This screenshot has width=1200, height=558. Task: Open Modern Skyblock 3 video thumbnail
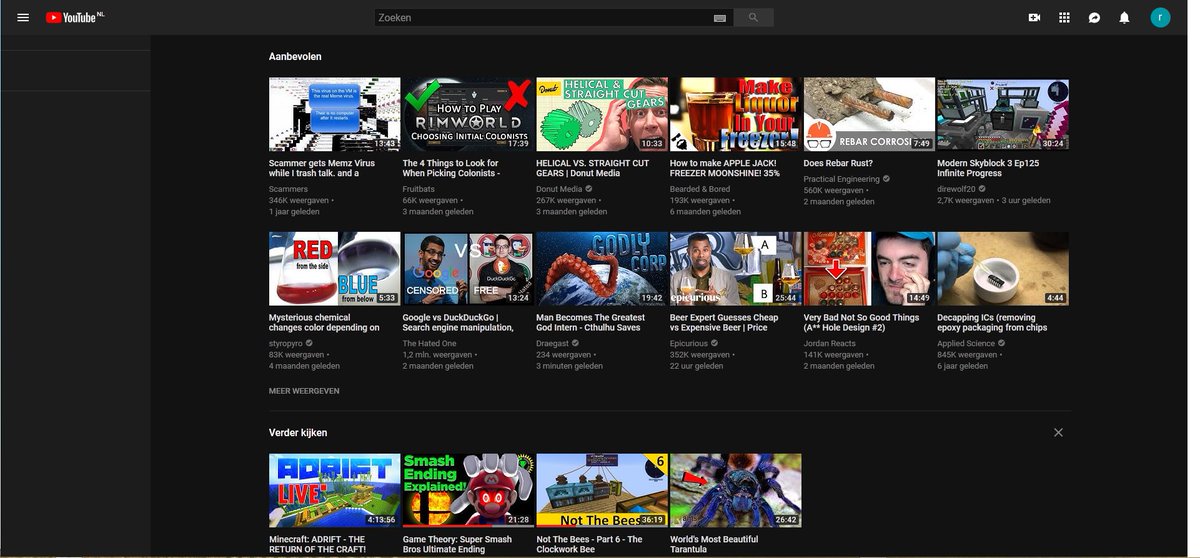(1003, 114)
